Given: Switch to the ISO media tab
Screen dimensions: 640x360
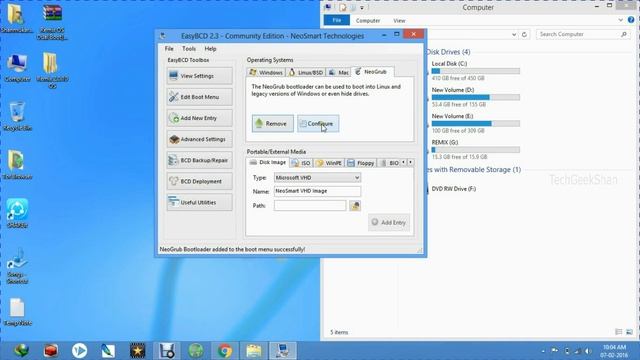Looking at the screenshot, I should tap(301, 163).
